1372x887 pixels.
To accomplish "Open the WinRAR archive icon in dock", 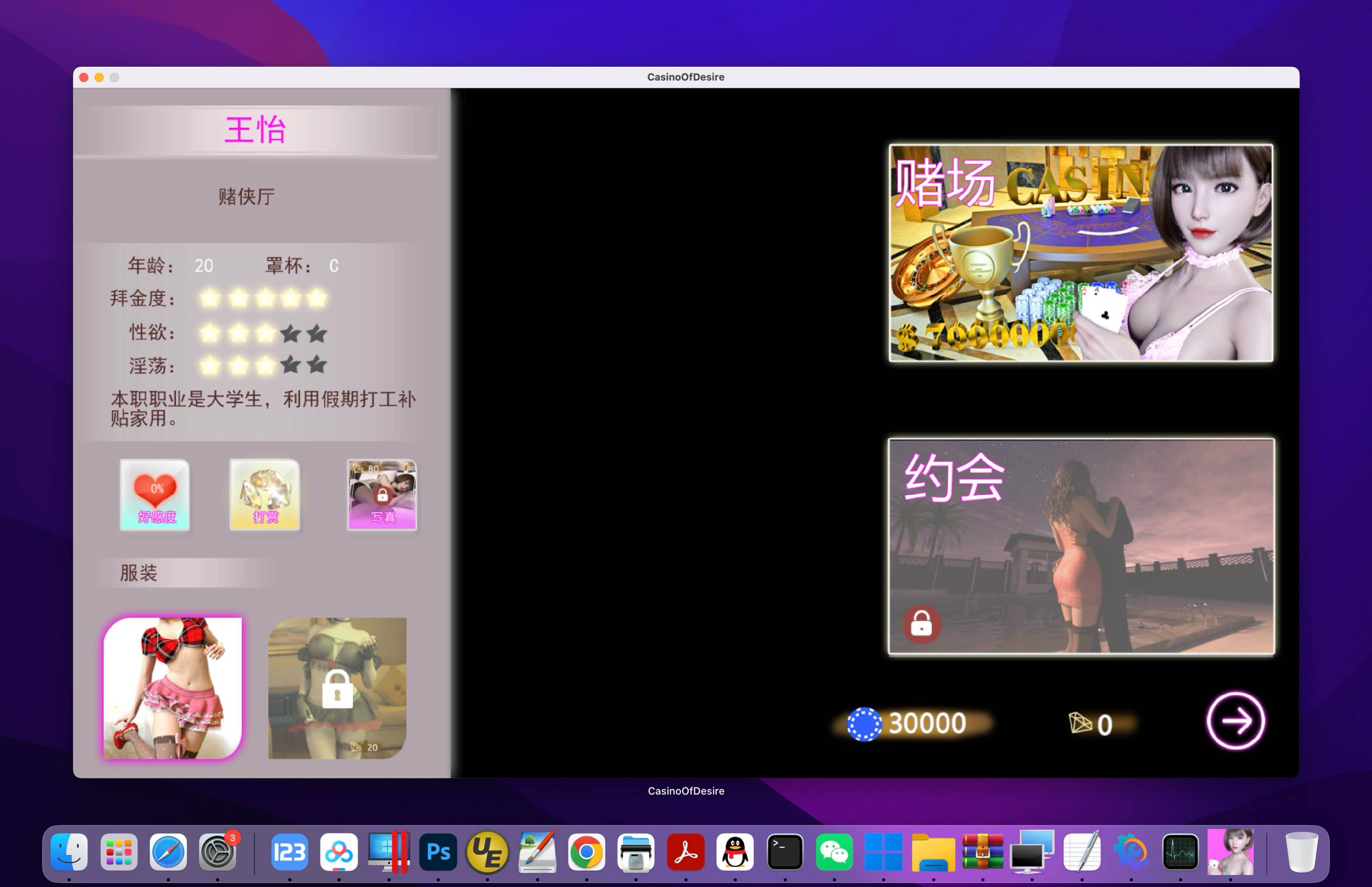I will coord(983,851).
